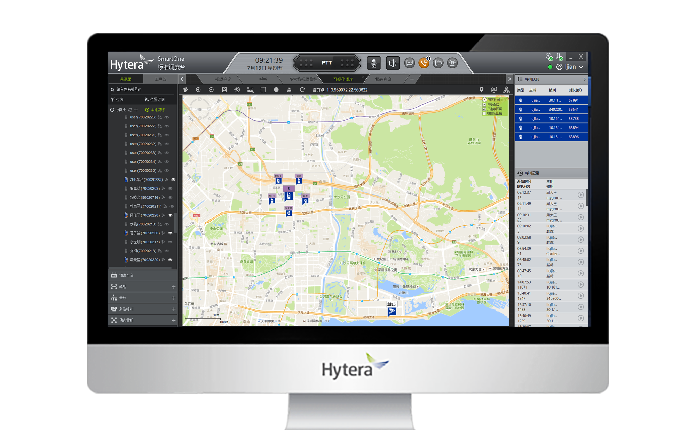Open the first accordion section below the tree

click(142, 276)
